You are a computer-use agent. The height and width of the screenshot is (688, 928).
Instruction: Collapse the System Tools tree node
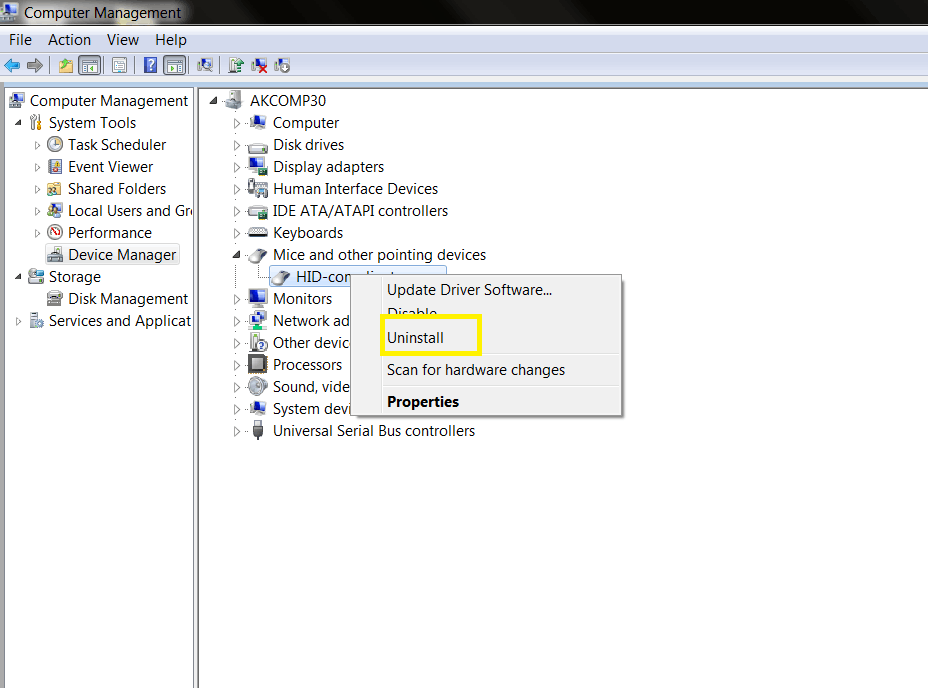[18, 123]
